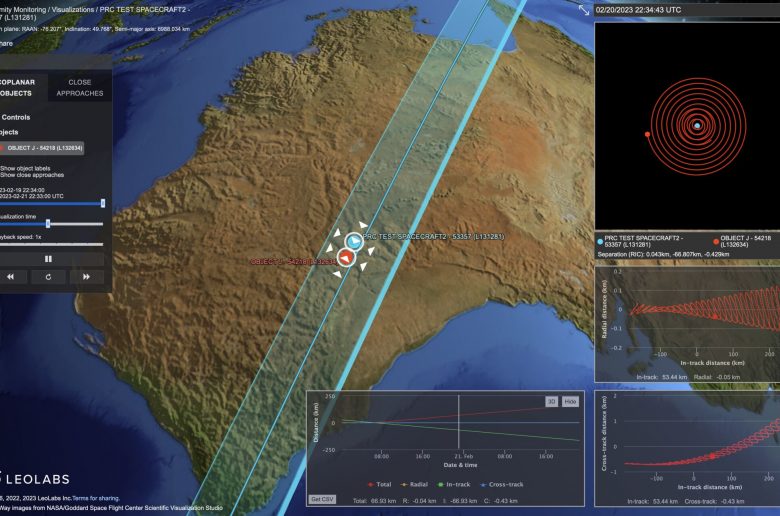
Task: Toggle Show close approaches checkbox
Action: (x=30, y=175)
